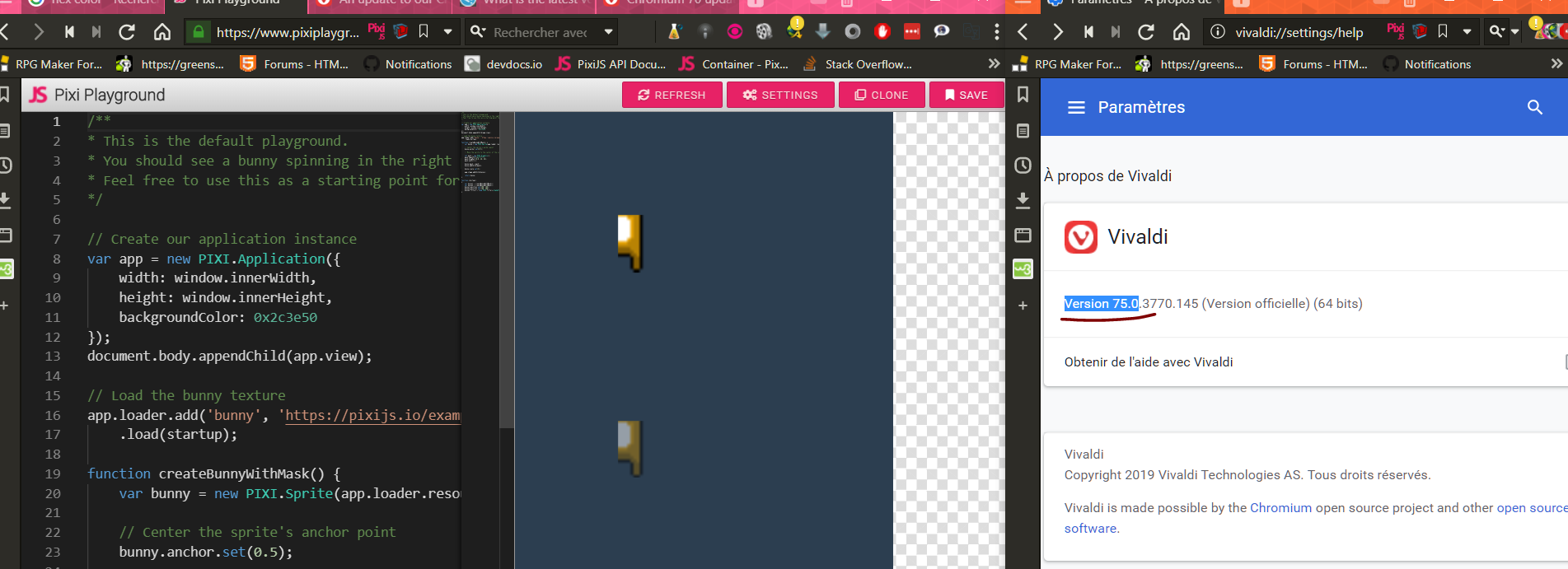Viewport: 1568px width, 569px height.
Task: Click the upper bunny sprite in the preview
Action: coord(630,242)
